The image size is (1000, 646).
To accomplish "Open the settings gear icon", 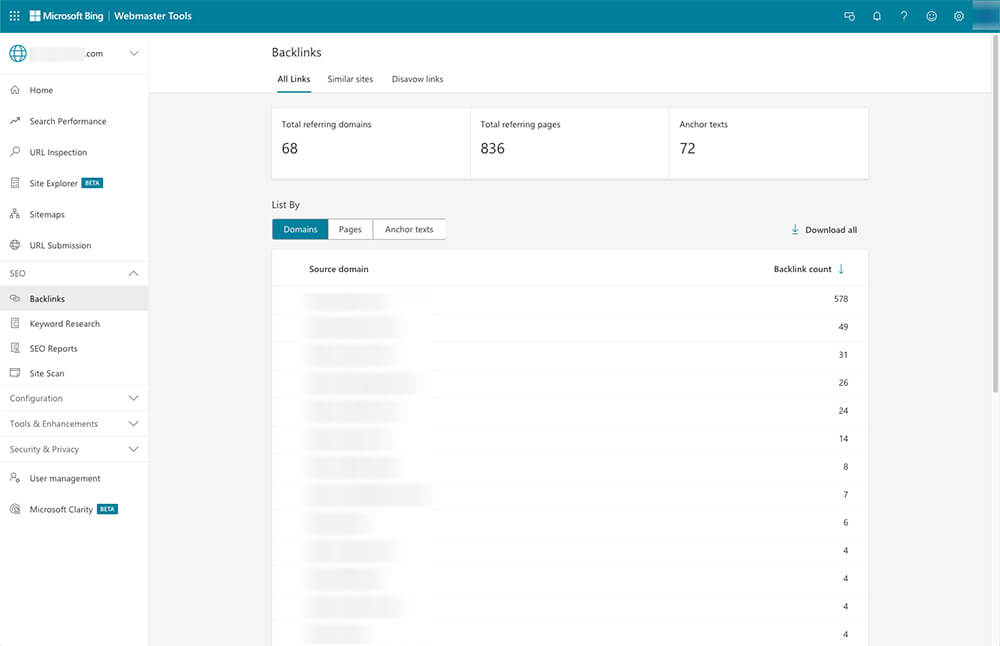I will pos(959,16).
